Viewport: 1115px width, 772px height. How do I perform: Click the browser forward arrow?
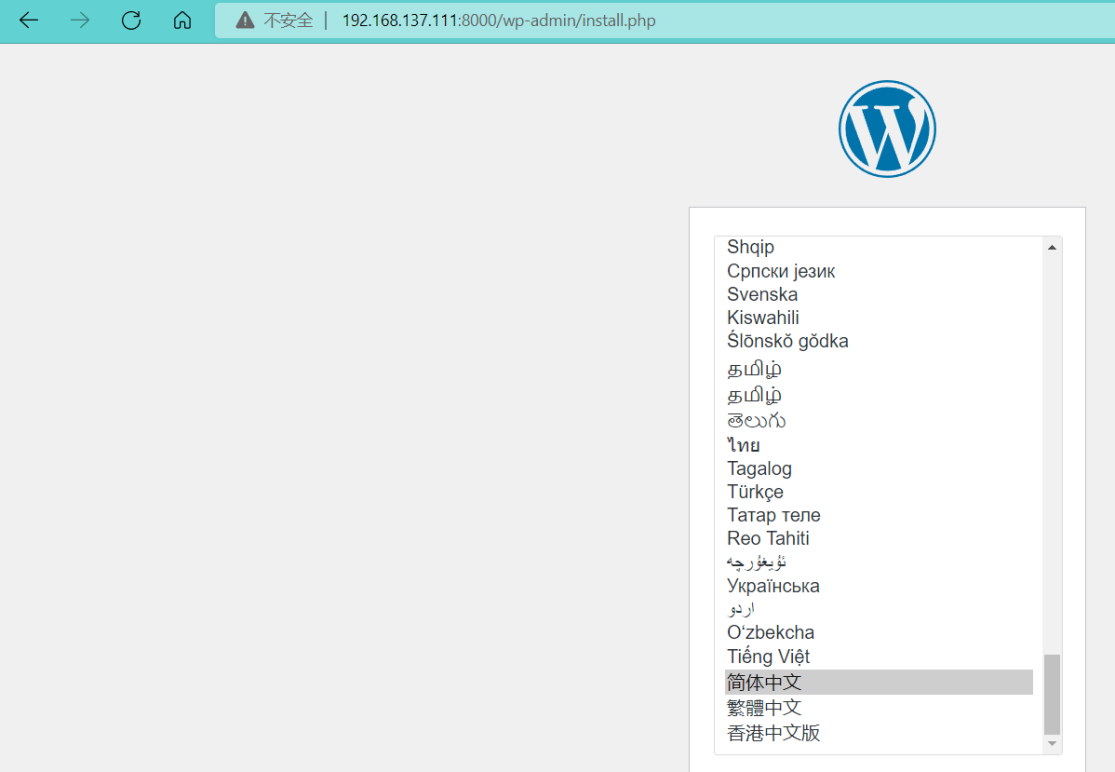pos(80,20)
